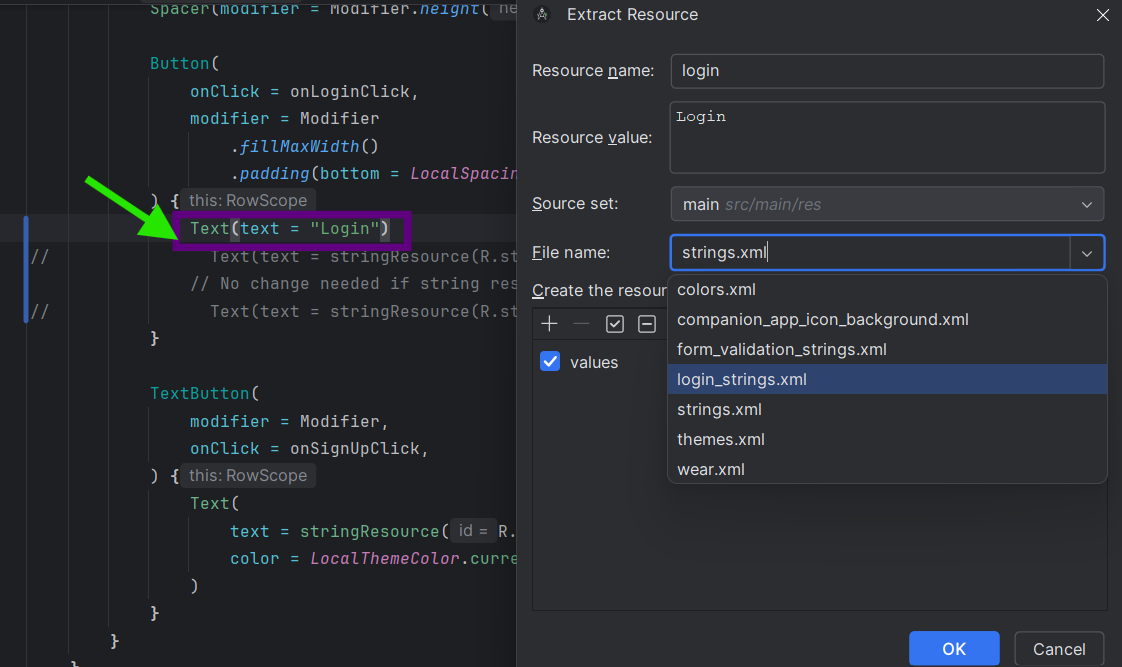Close the Extract Resource dialog
Image resolution: width=1122 pixels, height=667 pixels.
tap(1103, 14)
